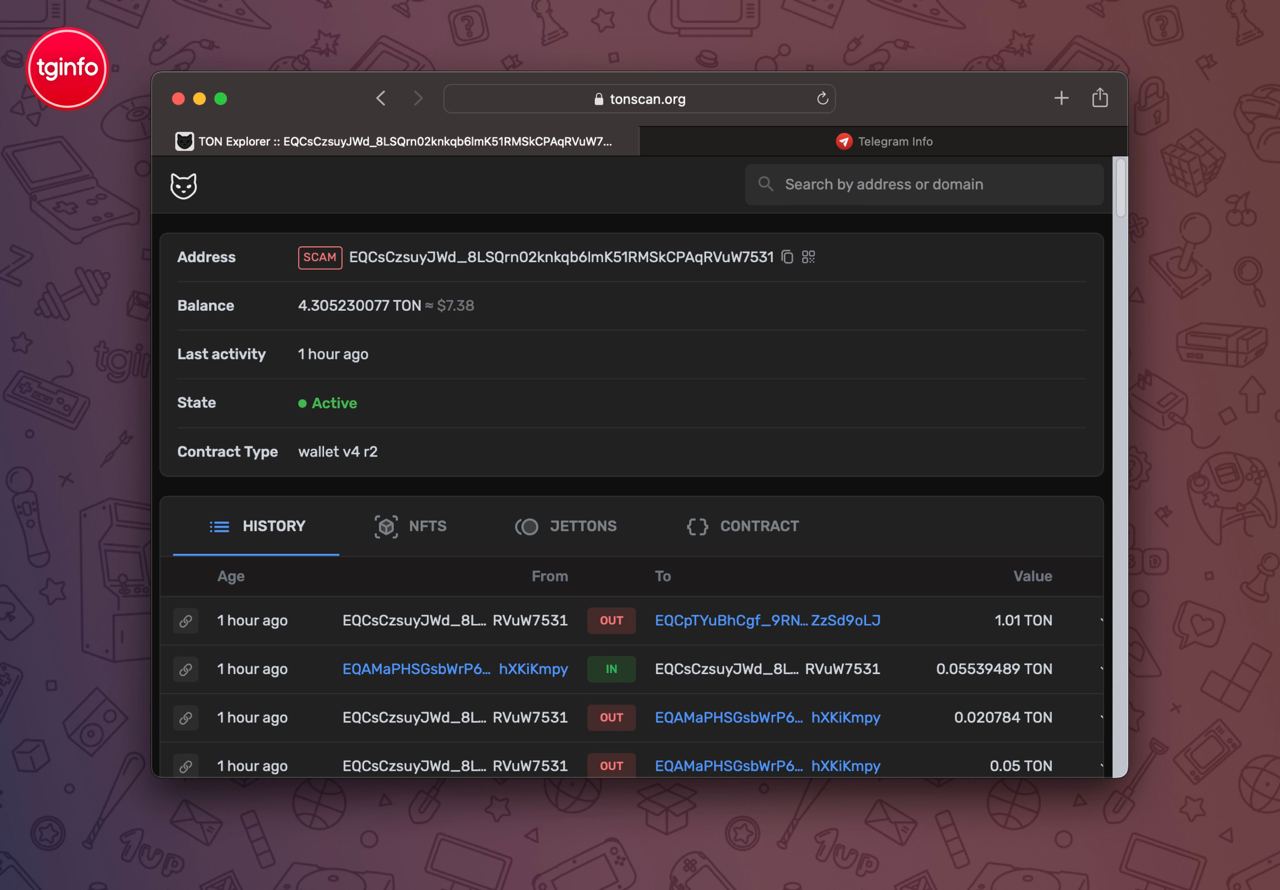This screenshot has height=890, width=1280.
Task: Click the wallet v4 r2 contract type
Action: click(338, 452)
